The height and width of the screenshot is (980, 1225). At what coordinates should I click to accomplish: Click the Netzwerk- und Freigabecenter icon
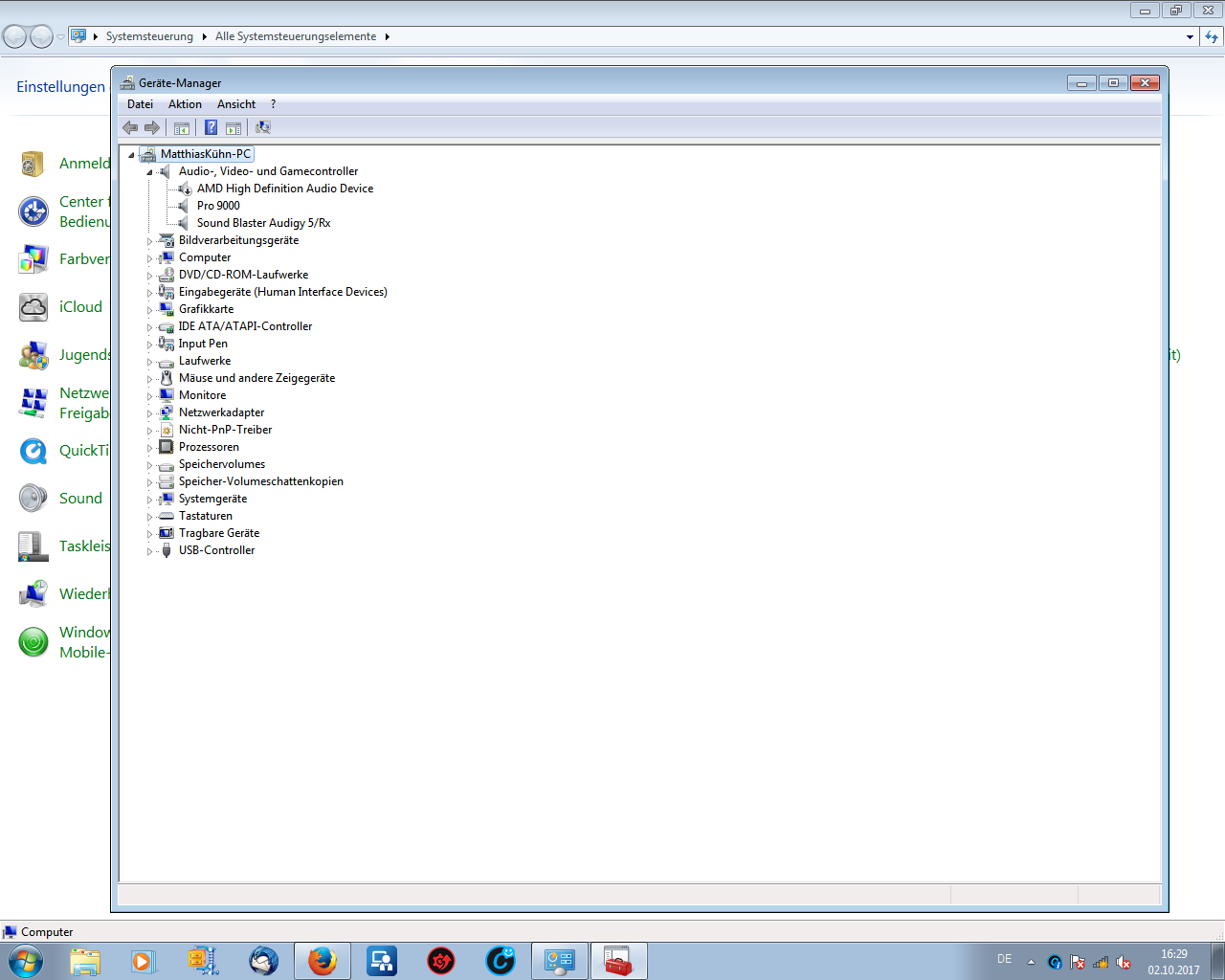pyautogui.click(x=33, y=403)
